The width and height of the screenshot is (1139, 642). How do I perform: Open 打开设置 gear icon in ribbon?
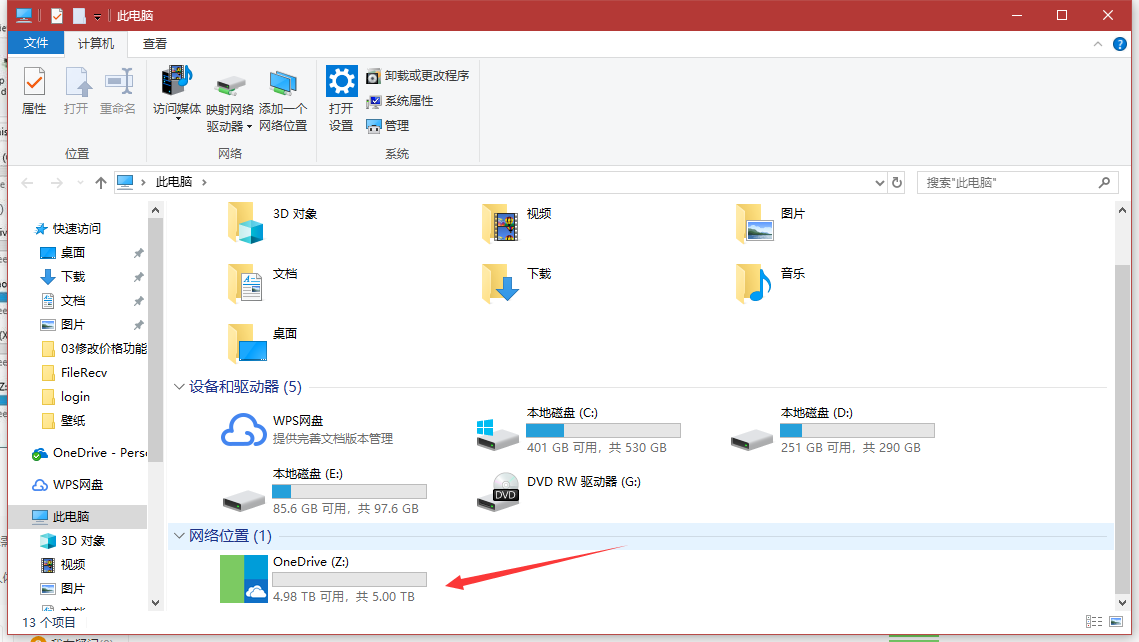(x=341, y=98)
